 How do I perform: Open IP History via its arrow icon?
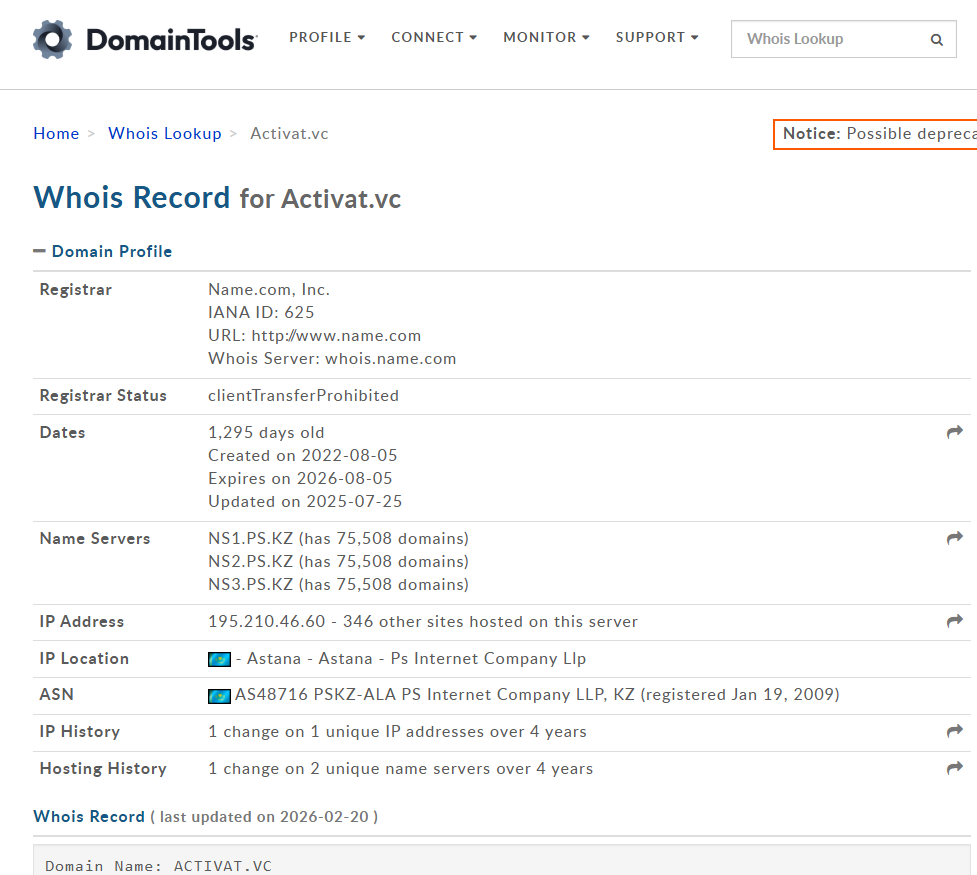(954, 731)
